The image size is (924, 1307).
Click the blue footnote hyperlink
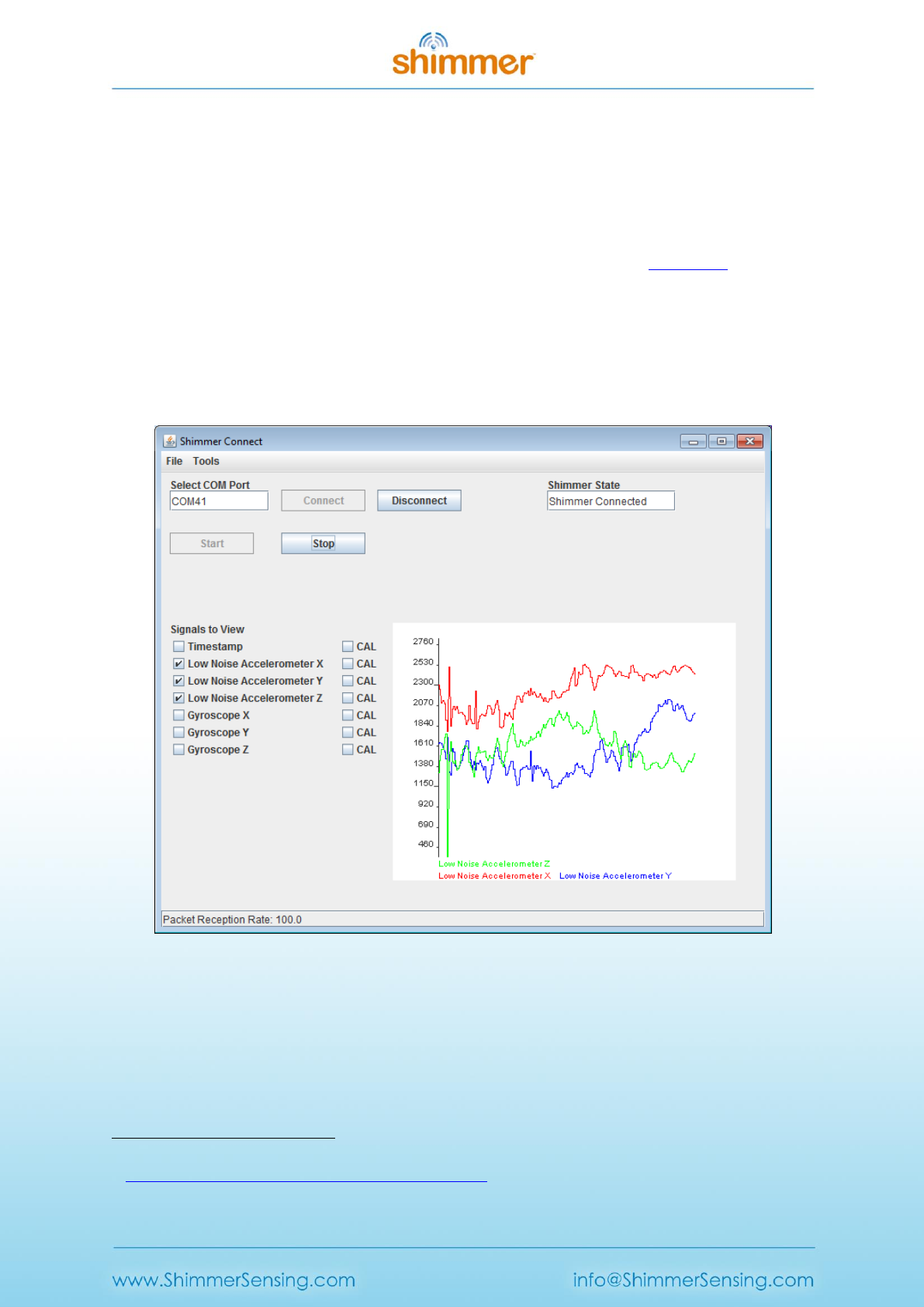click(306, 1178)
